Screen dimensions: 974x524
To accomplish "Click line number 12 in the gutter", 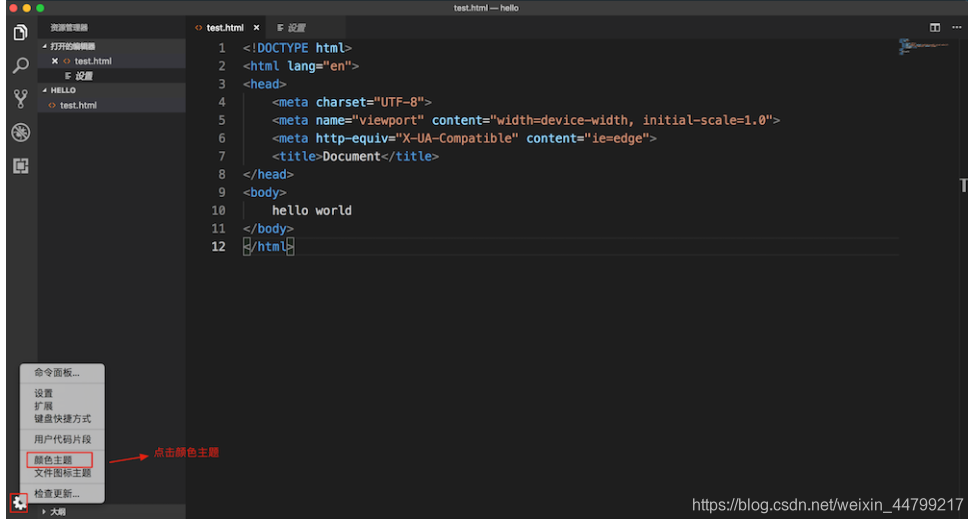I will (218, 246).
